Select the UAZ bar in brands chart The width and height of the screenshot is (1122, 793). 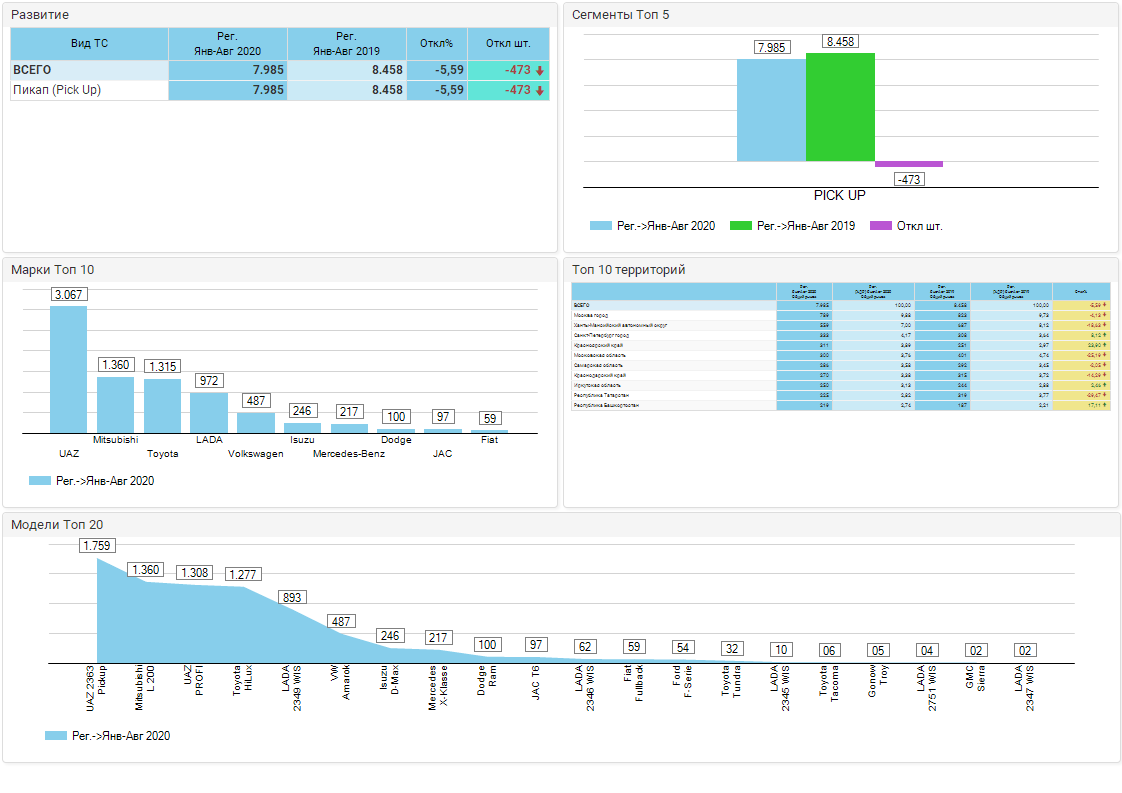coord(68,369)
